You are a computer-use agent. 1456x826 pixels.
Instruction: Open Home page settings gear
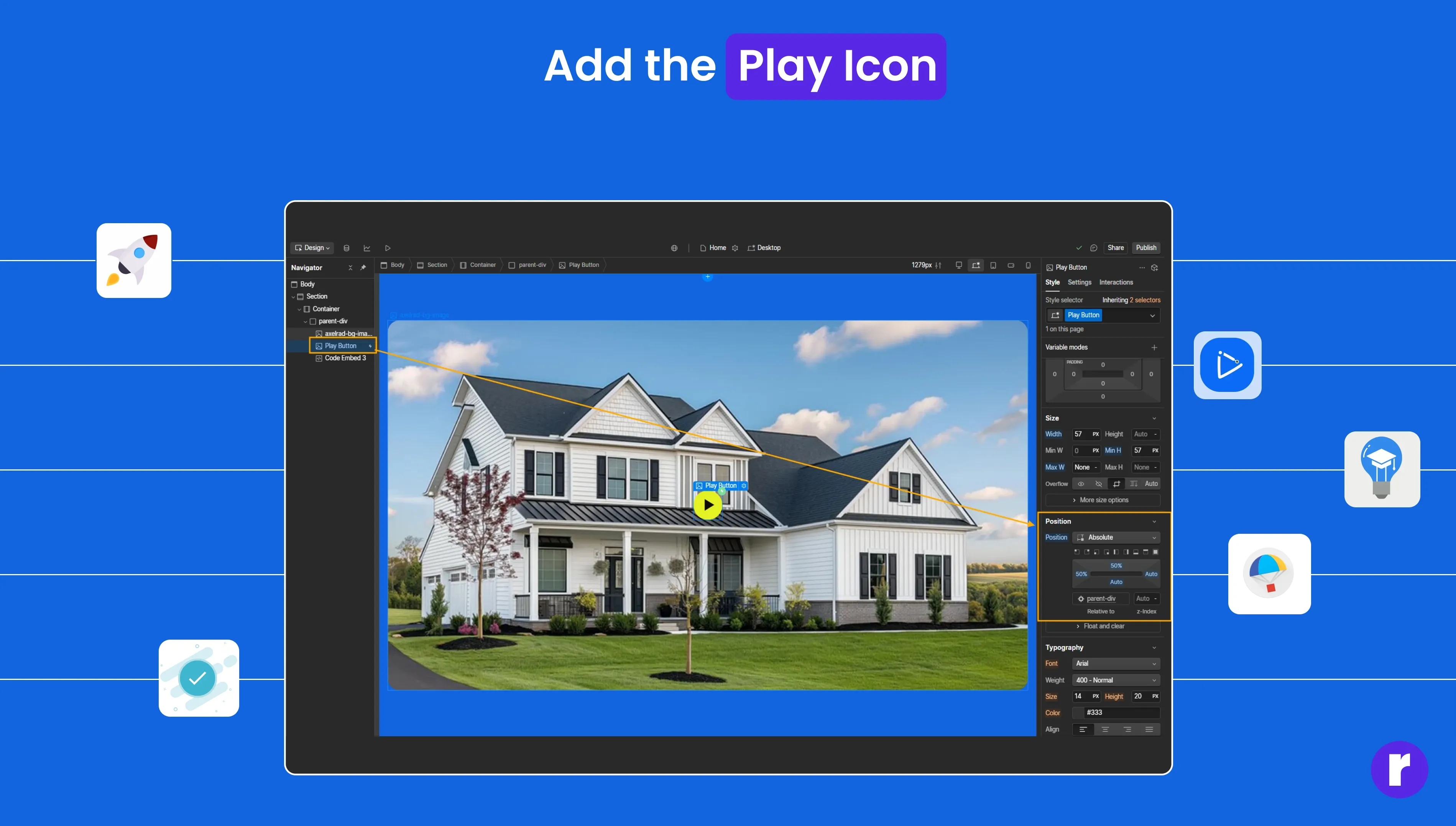[735, 248]
